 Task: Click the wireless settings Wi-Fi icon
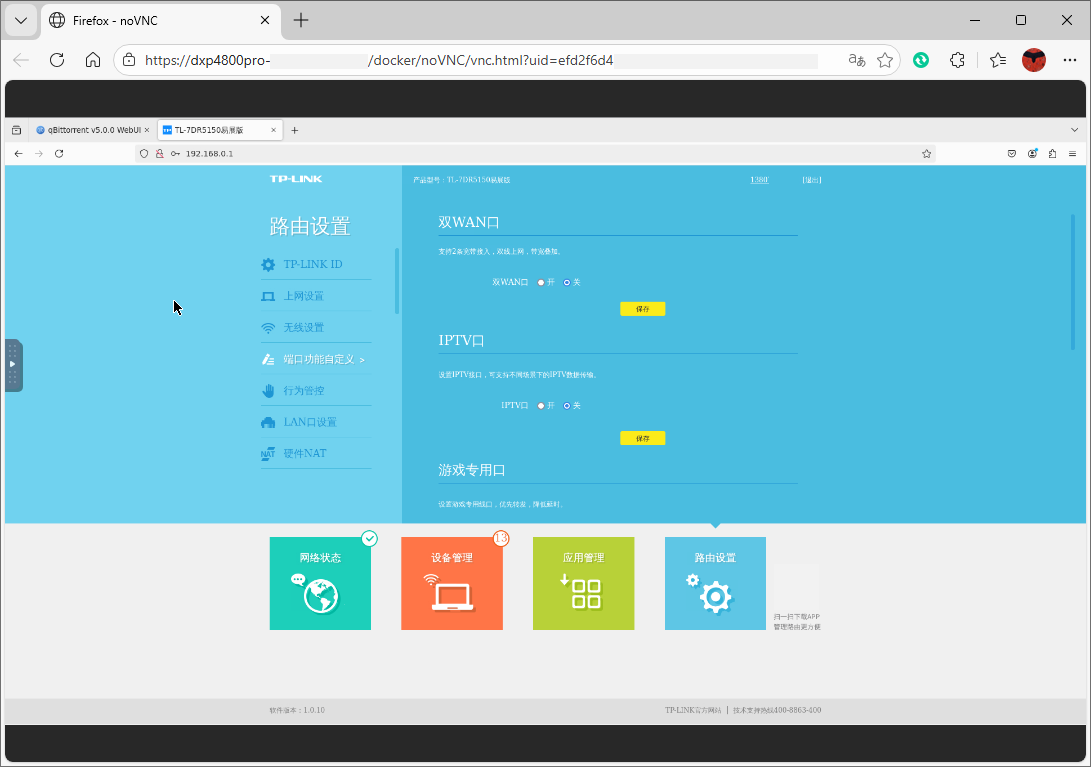(x=268, y=328)
